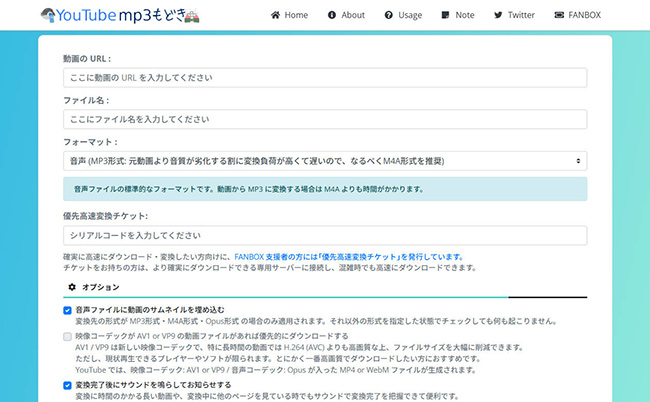650x402 pixels.
Task: Click the FANBOX ticket icon
Action: (x=559, y=15)
